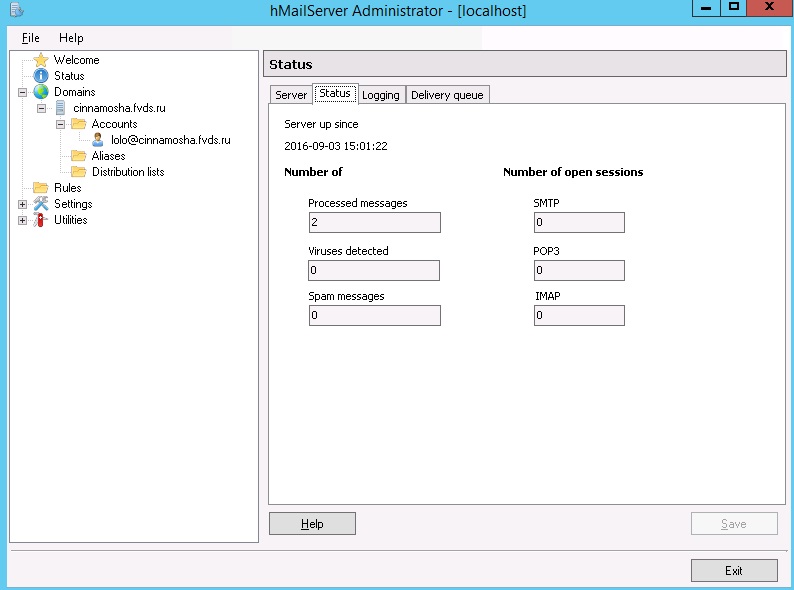The width and height of the screenshot is (794, 590).
Task: Click the SMTP open sessions field
Action: click(x=579, y=222)
